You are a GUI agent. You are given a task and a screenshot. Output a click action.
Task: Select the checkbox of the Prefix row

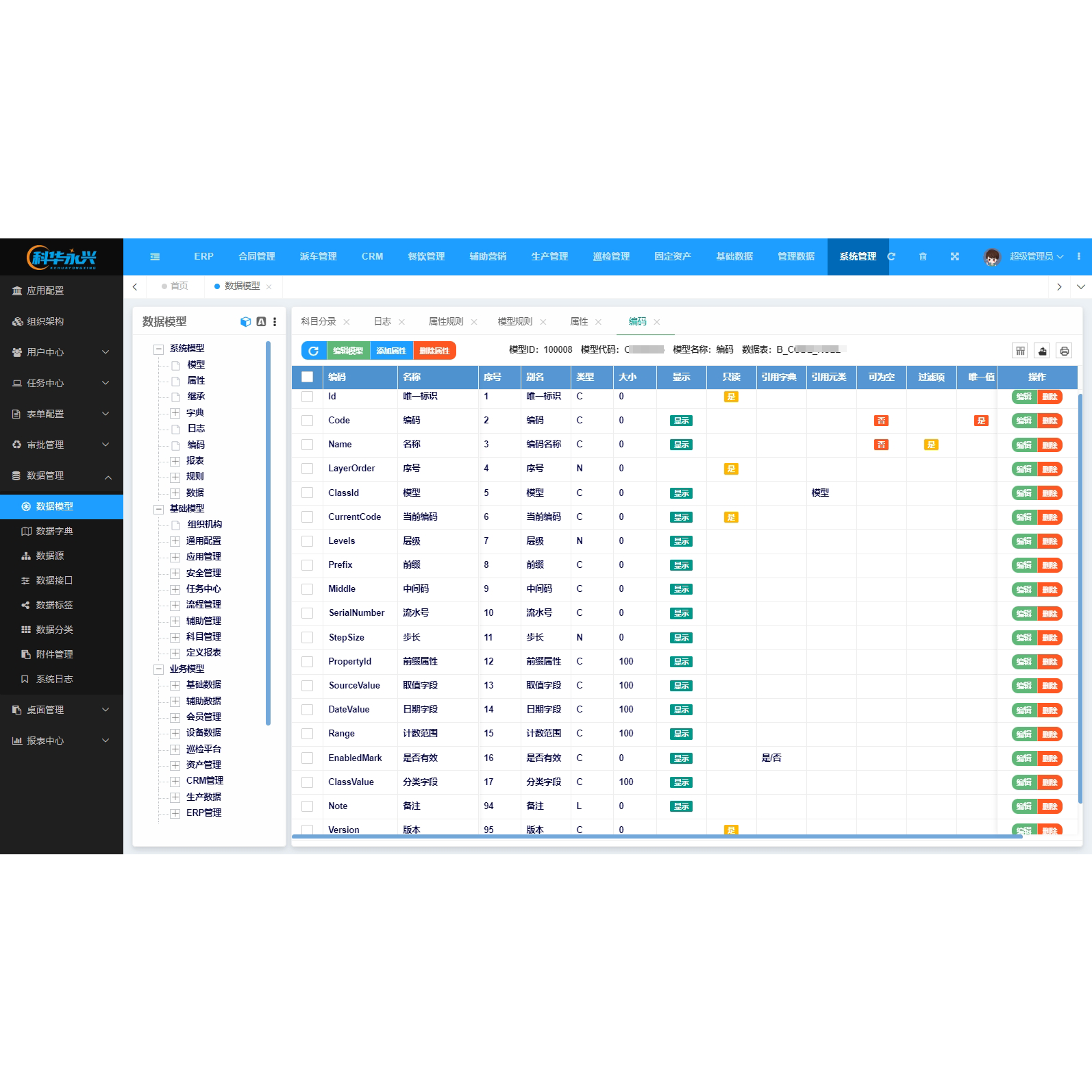pos(307,565)
